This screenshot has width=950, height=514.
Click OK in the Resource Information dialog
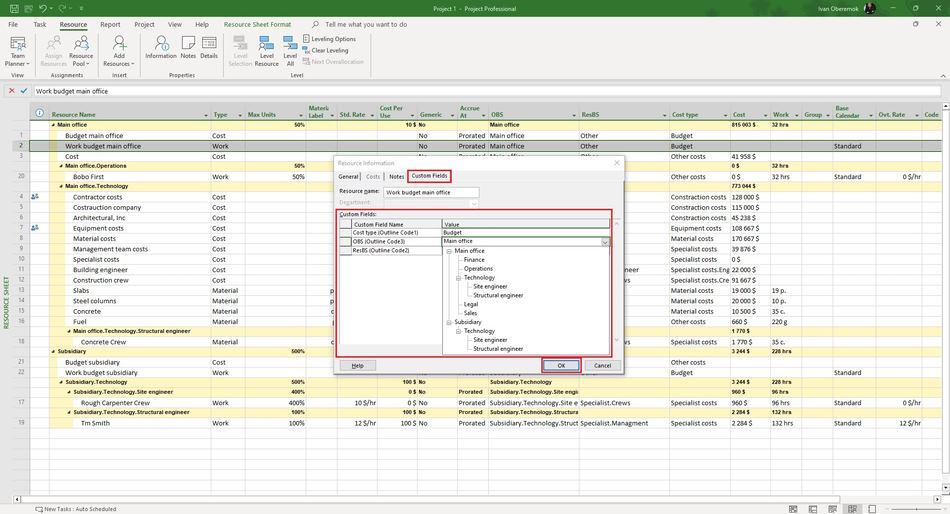tap(561, 365)
